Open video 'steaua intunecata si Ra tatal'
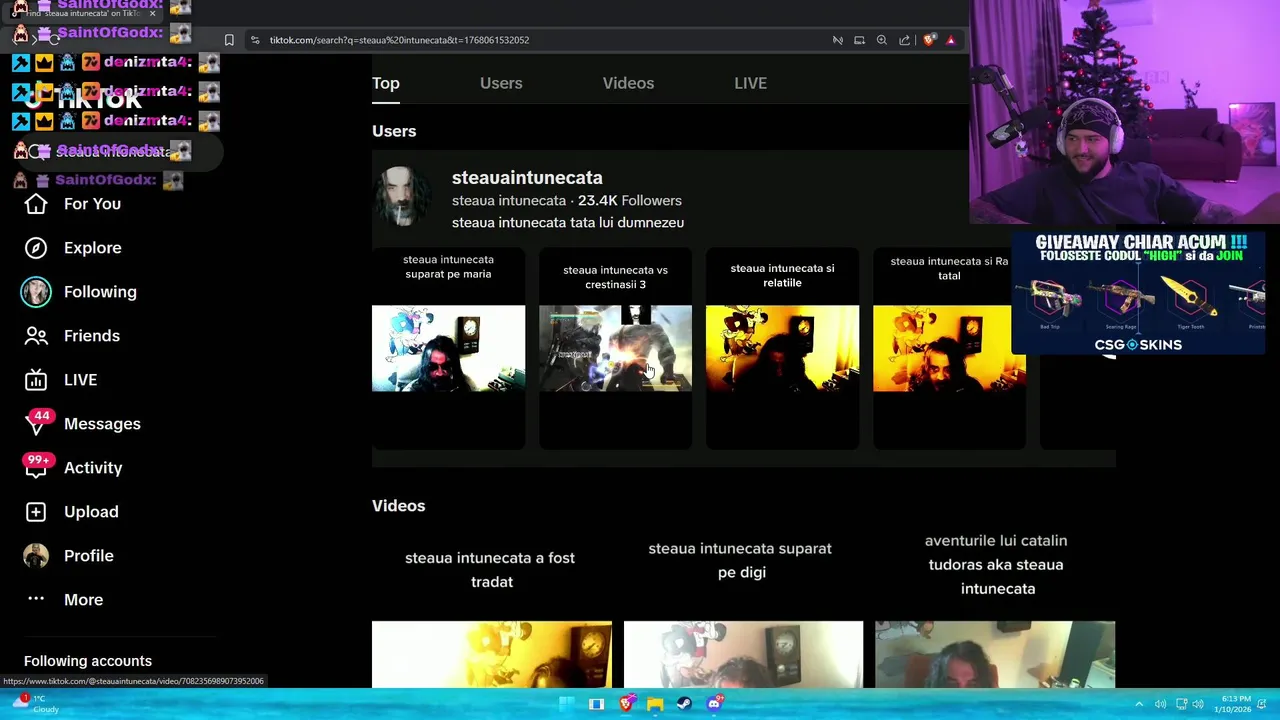The image size is (1280, 720). (949, 348)
